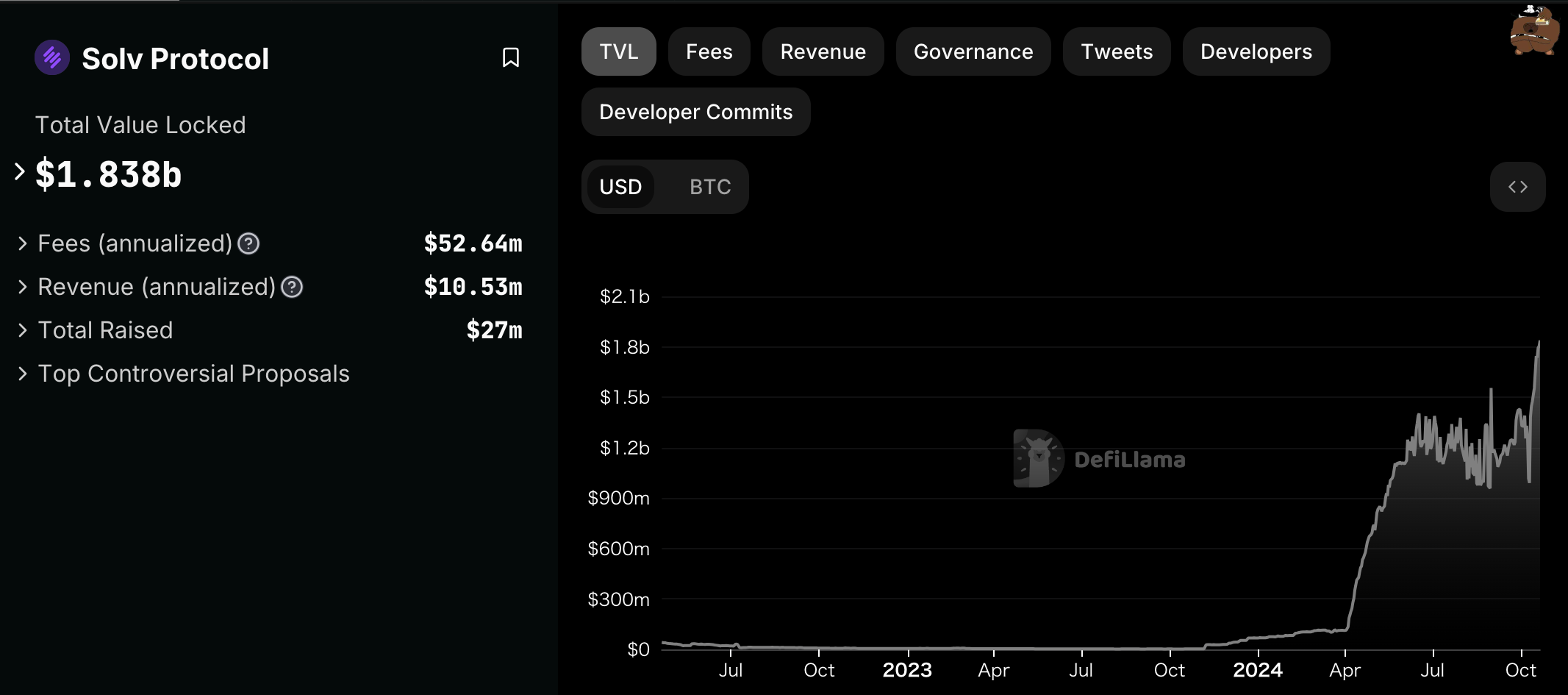Click the 2023 x-axis label
Viewport: 1568px width, 695px height.
point(907,670)
